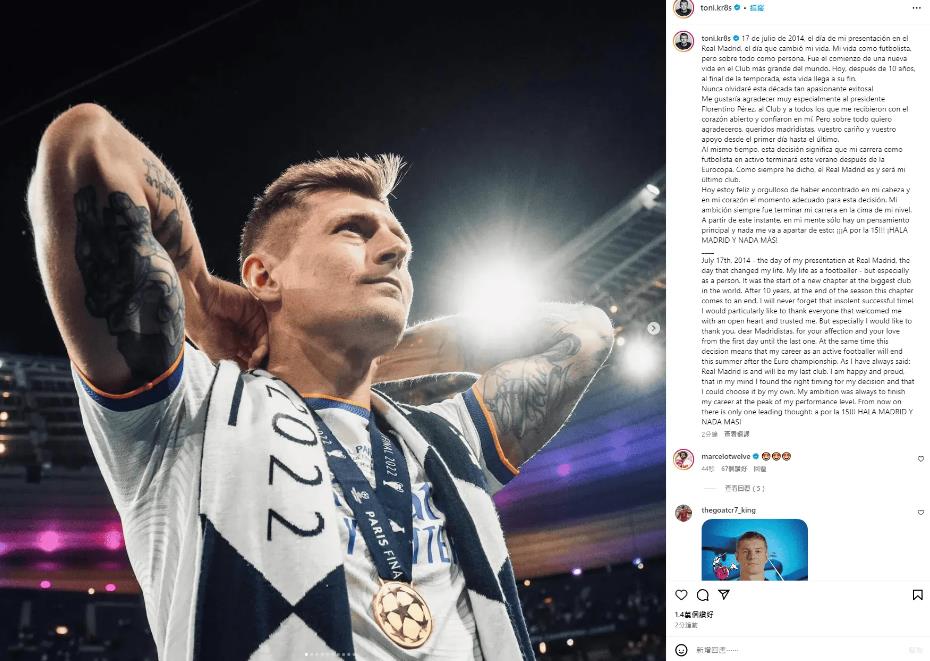
Task: Like thegoatcr7_king's comment with the small heart
Action: point(921,512)
